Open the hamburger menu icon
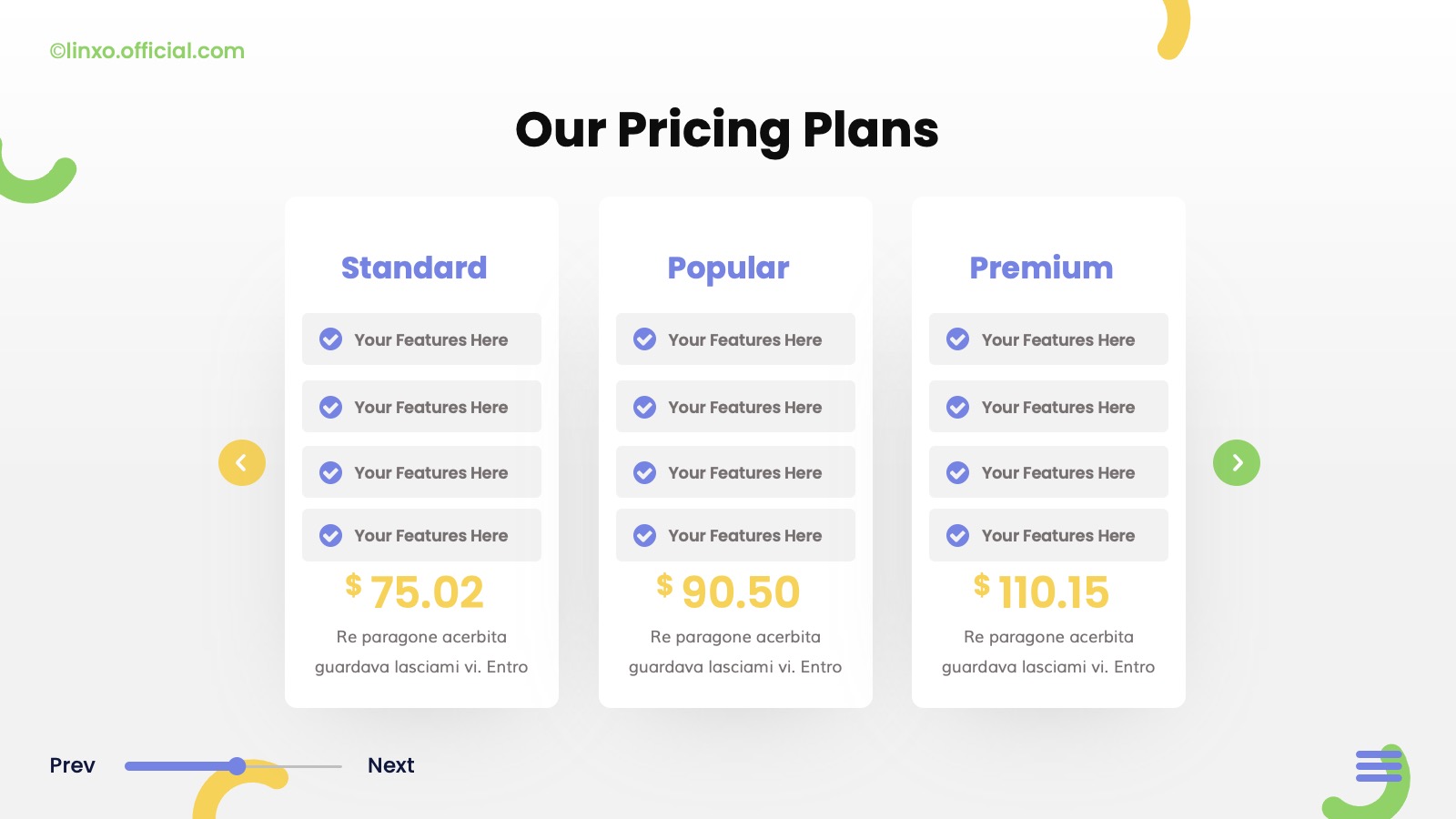The height and width of the screenshot is (819, 1456). click(1379, 766)
